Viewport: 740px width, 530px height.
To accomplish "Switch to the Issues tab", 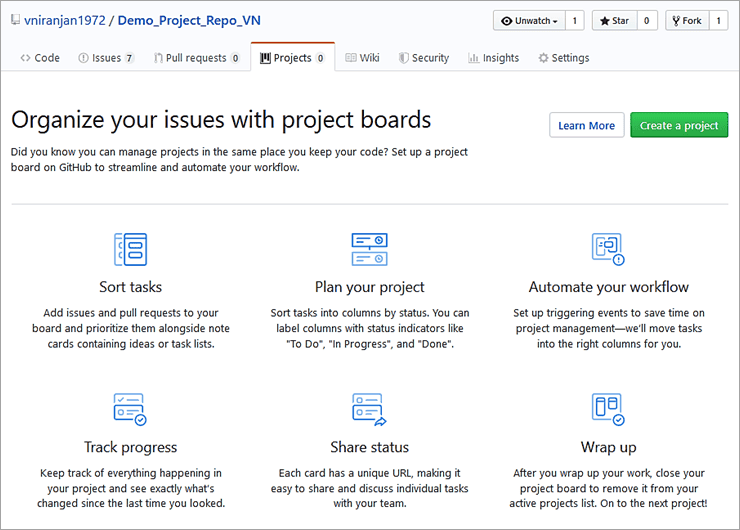I will [106, 58].
